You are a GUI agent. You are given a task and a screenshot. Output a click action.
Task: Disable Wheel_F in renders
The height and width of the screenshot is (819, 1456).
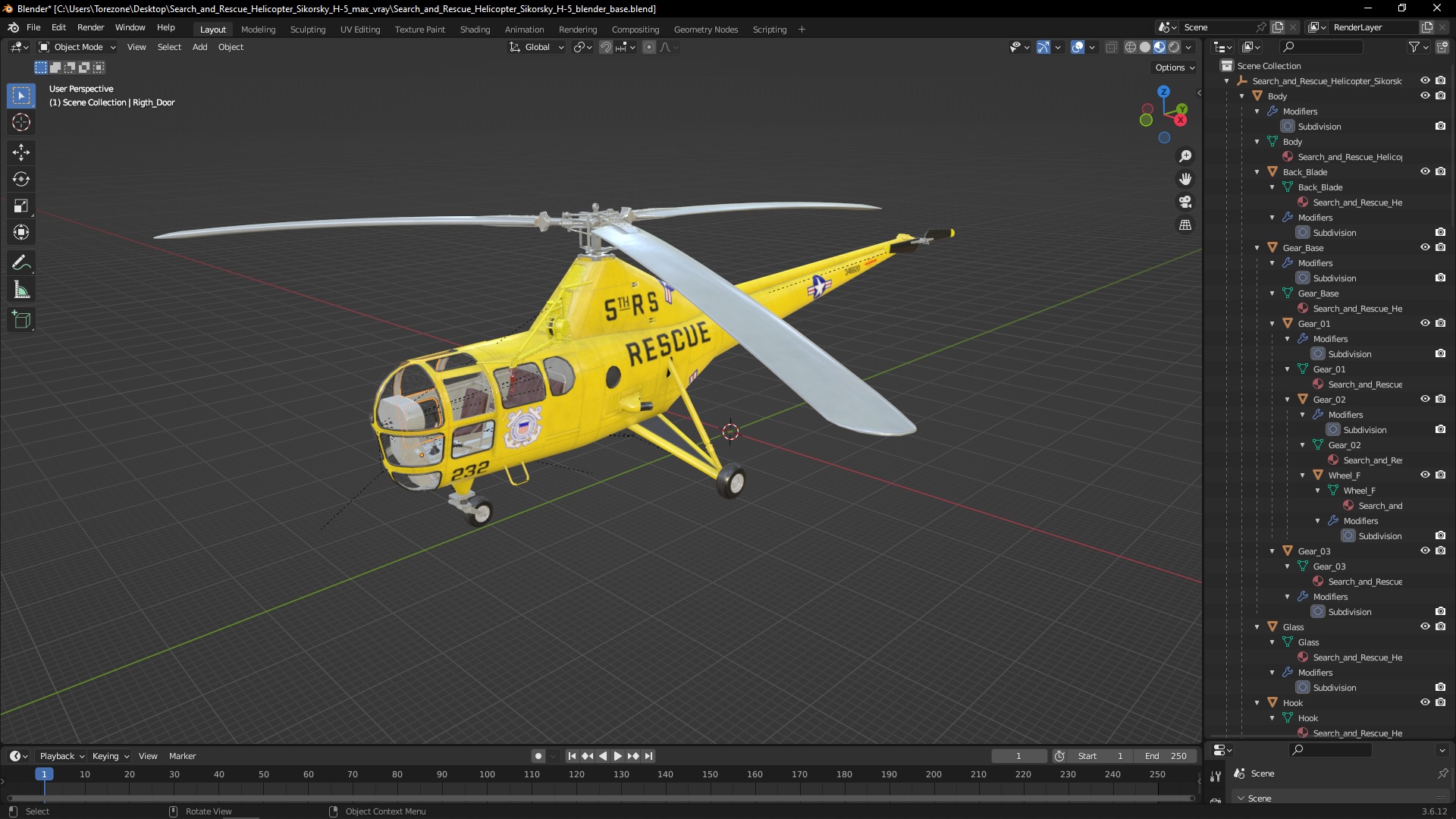[x=1440, y=475]
